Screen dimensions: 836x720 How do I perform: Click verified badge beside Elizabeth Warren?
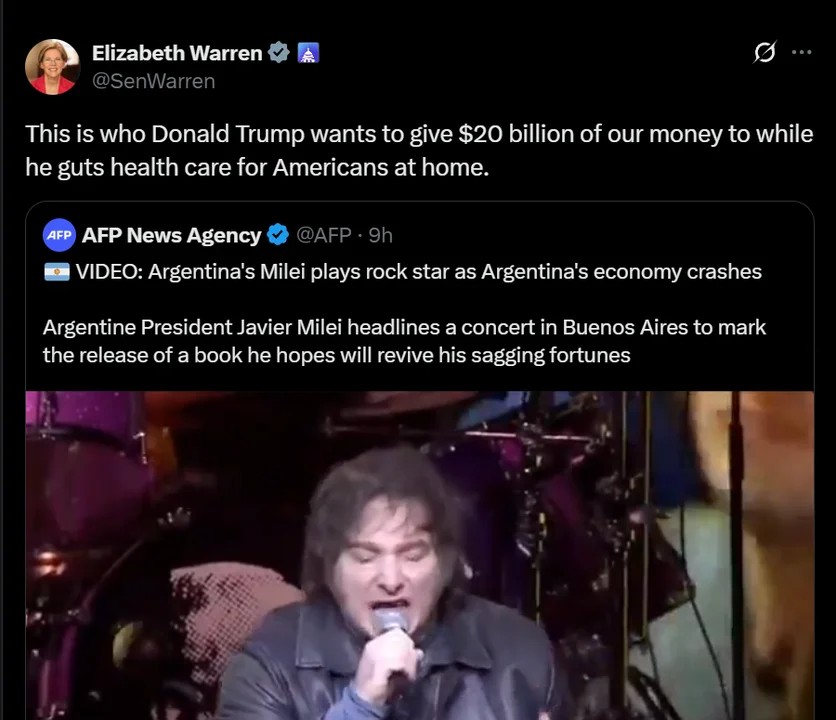[278, 52]
